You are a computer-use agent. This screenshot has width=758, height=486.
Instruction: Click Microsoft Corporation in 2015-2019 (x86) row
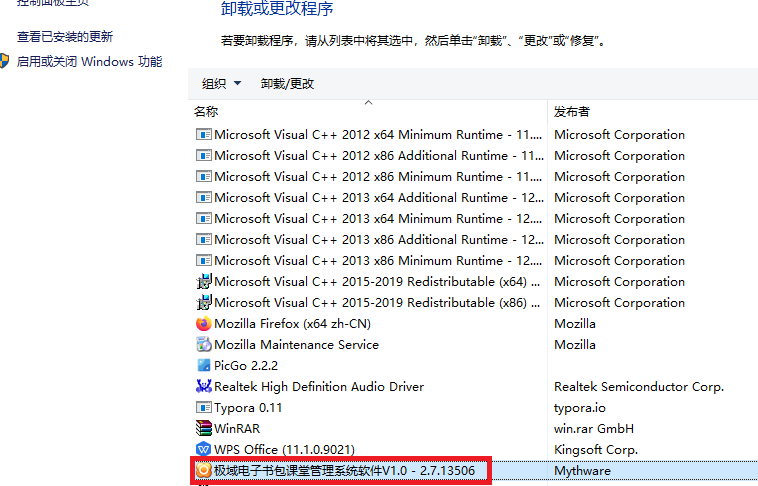pos(619,303)
